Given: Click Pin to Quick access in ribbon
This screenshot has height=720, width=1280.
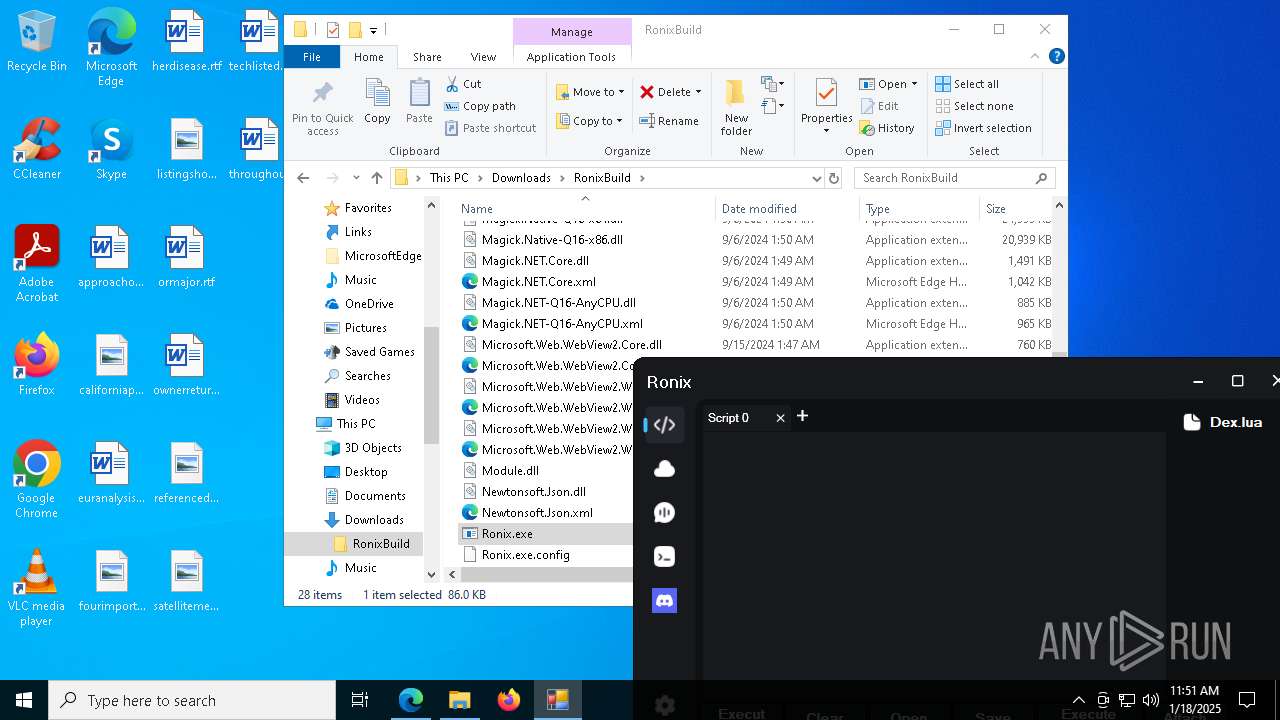Looking at the screenshot, I should [322, 109].
